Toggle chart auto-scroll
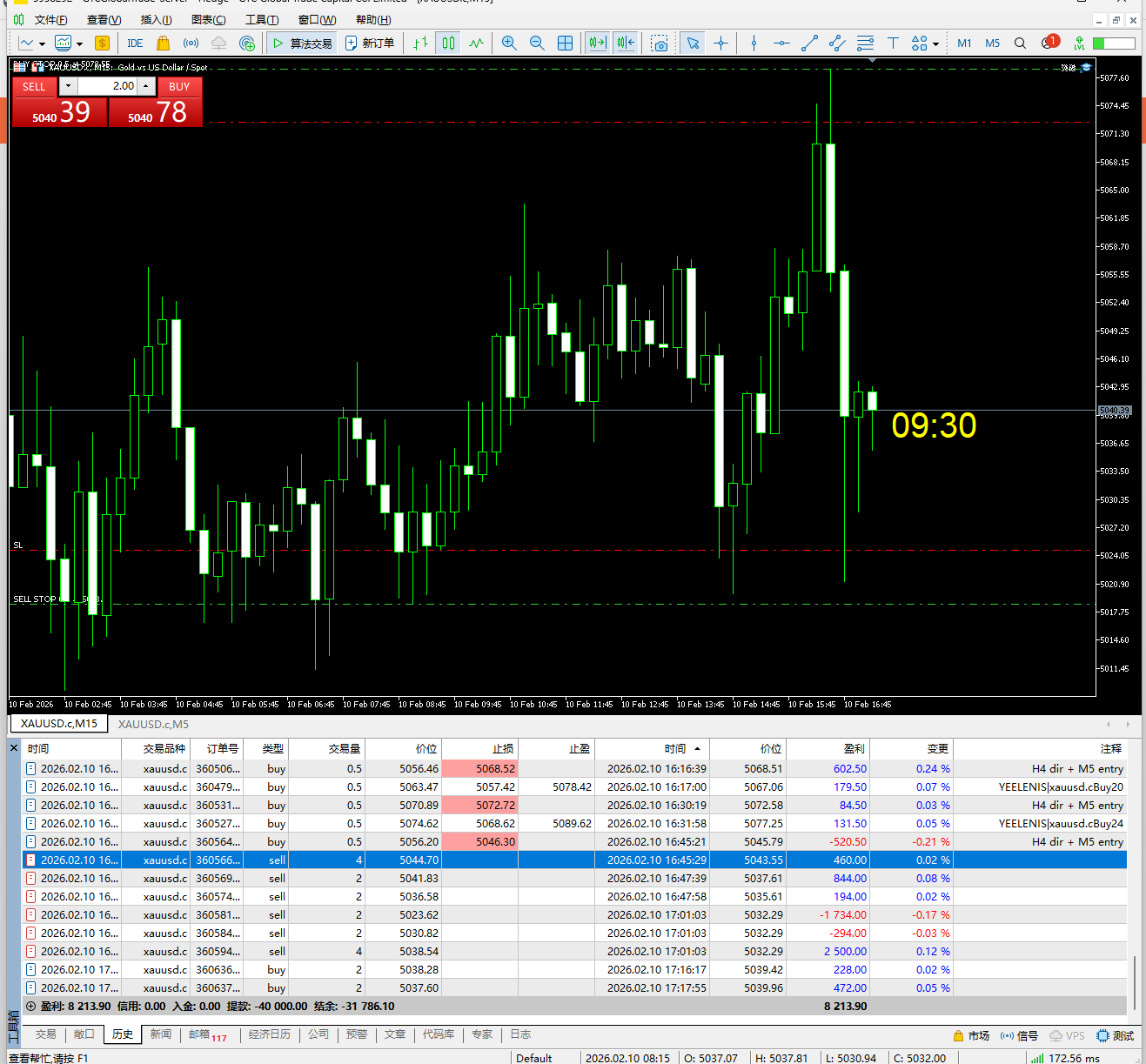1146x1064 pixels. click(x=597, y=43)
